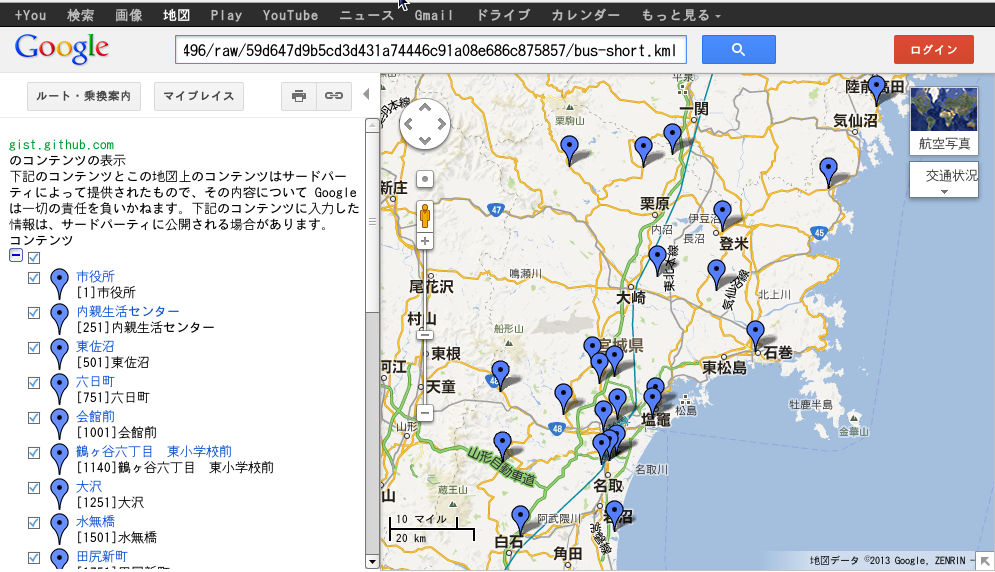Click the search box containing the KML URL

430,50
